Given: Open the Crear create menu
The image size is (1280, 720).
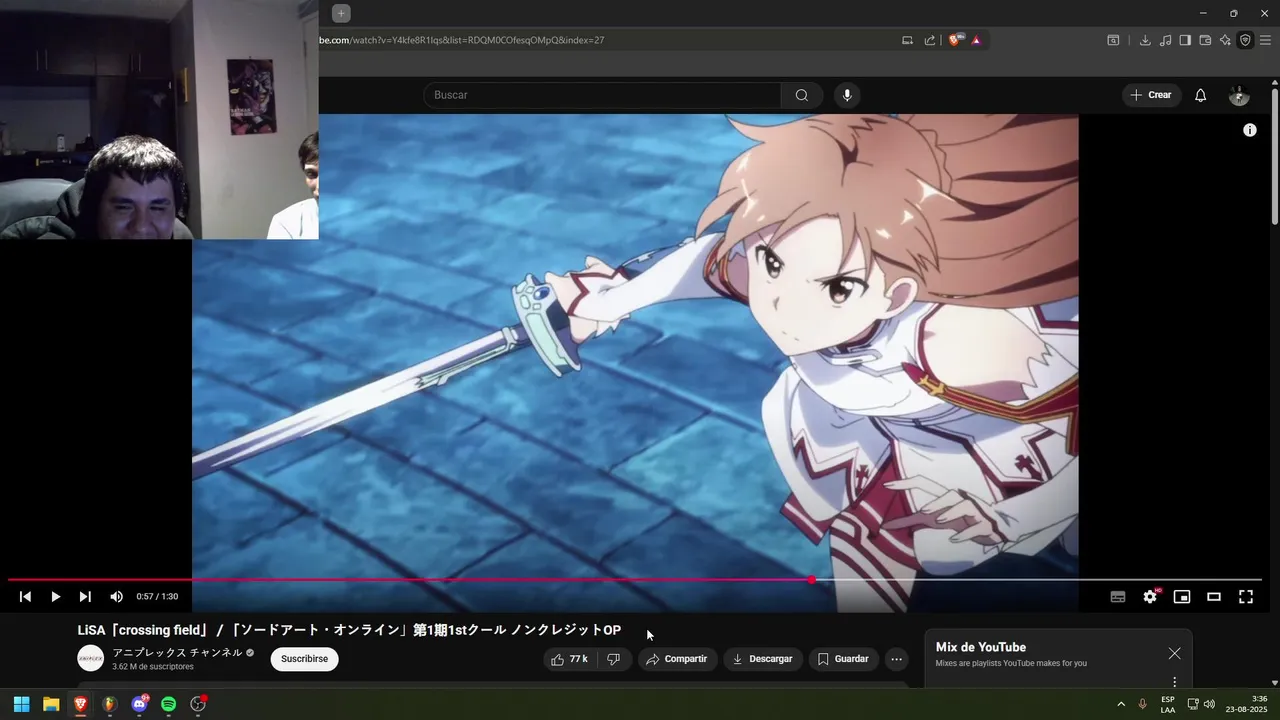Looking at the screenshot, I should pyautogui.click(x=1151, y=95).
